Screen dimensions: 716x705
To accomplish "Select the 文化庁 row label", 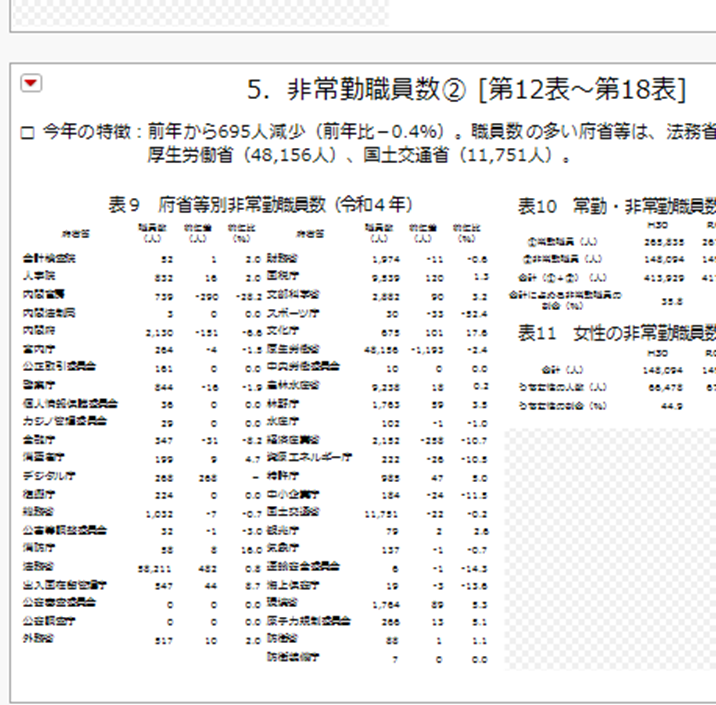I will 283,331.
